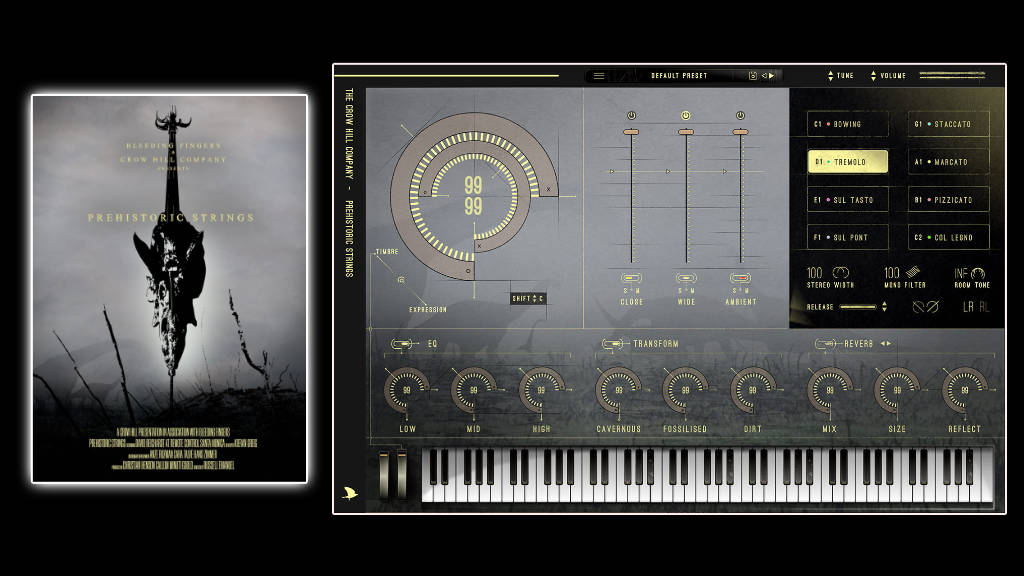The image size is (1024, 576).
Task: Open the Default Preset dropdown
Action: point(679,75)
